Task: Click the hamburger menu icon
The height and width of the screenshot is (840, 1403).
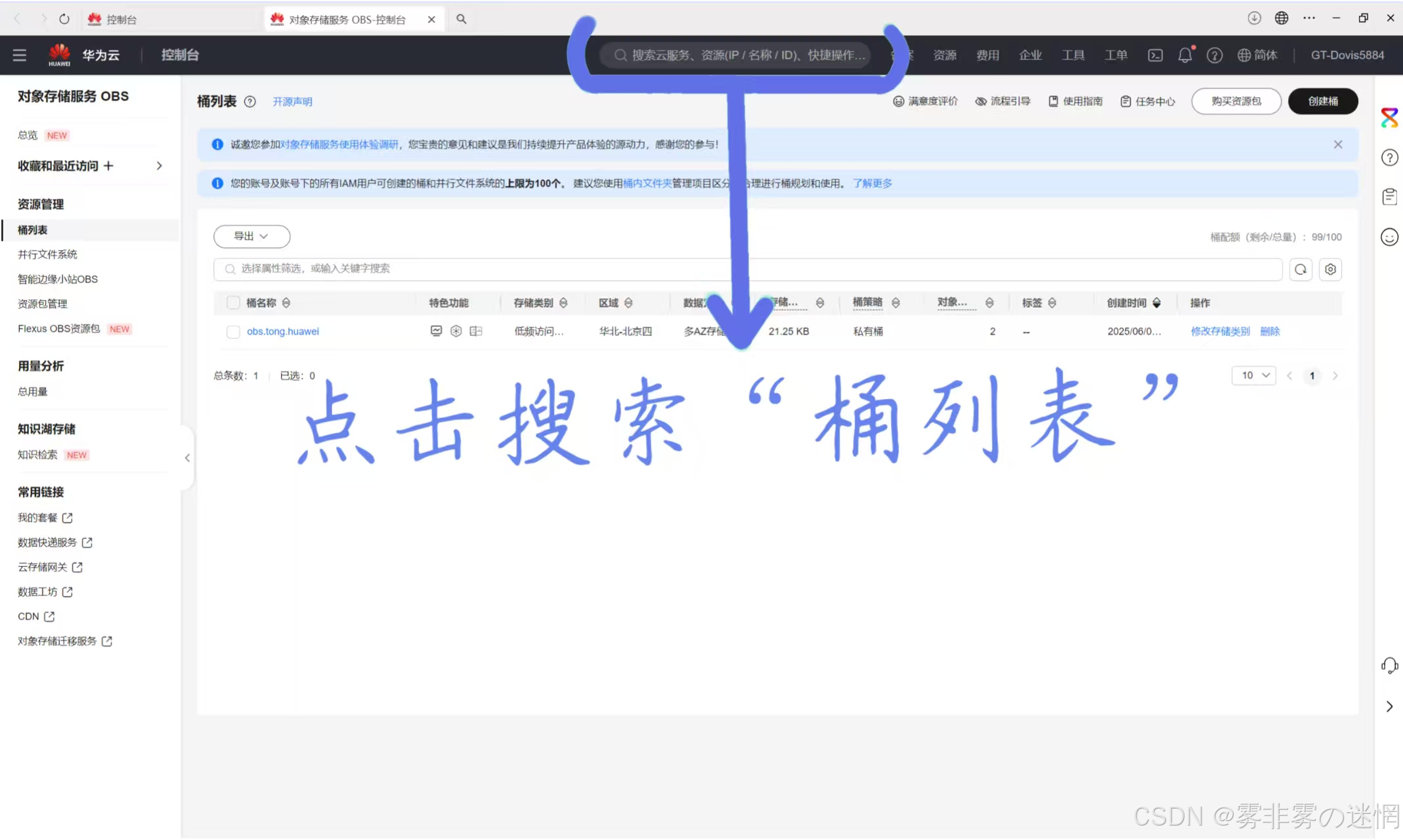Action: 20,55
